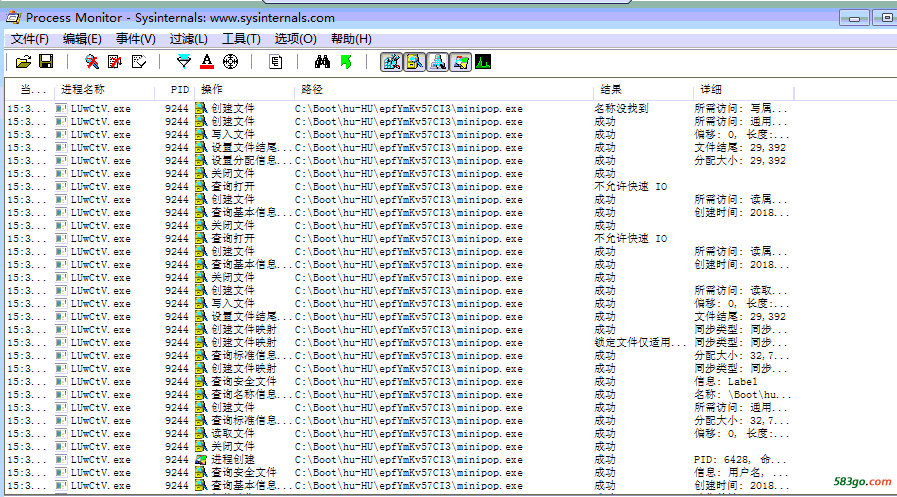Select the 进程创建 operation row
The width and height of the screenshot is (897, 497).
click(x=398, y=460)
